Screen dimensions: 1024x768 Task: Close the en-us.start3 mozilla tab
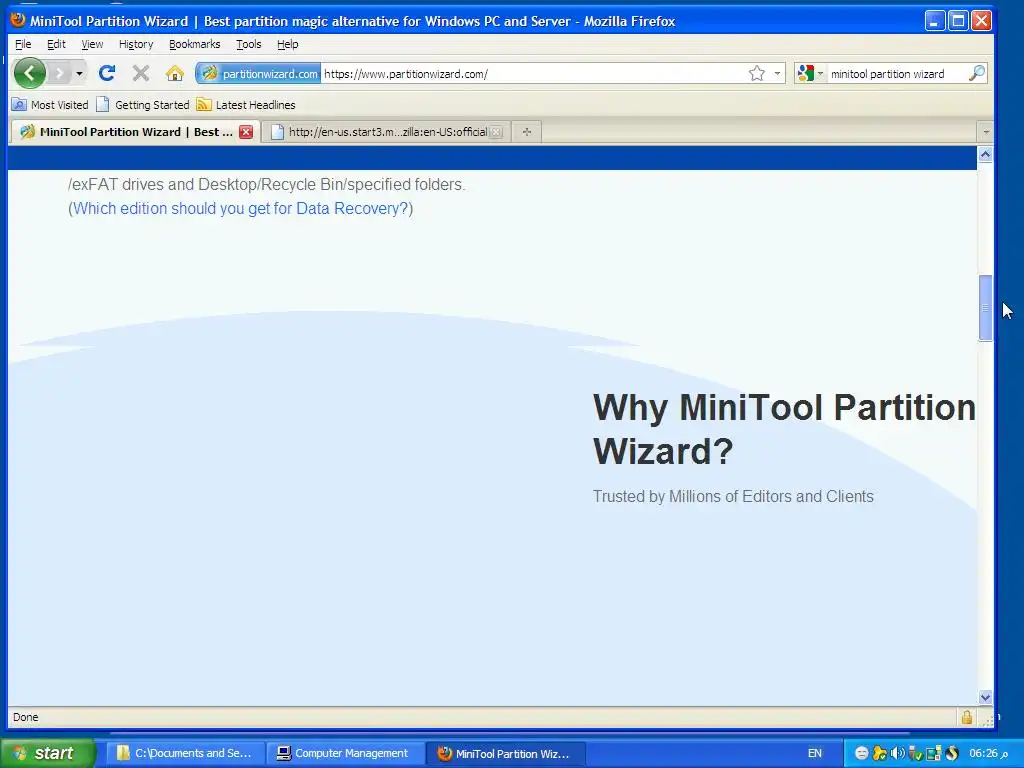point(496,132)
